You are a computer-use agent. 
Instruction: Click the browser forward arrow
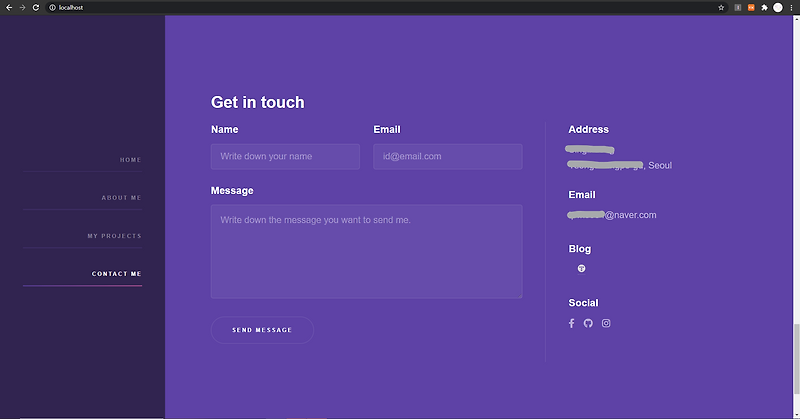tap(22, 7)
